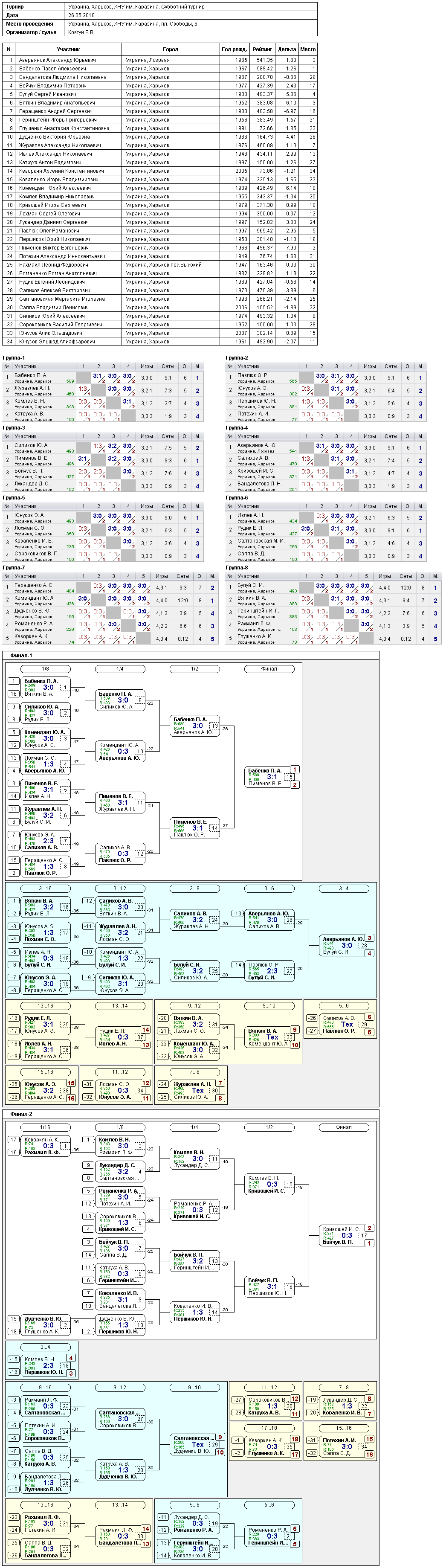
Task: Select the 'Группа-7' heading
Action: [14, 567]
